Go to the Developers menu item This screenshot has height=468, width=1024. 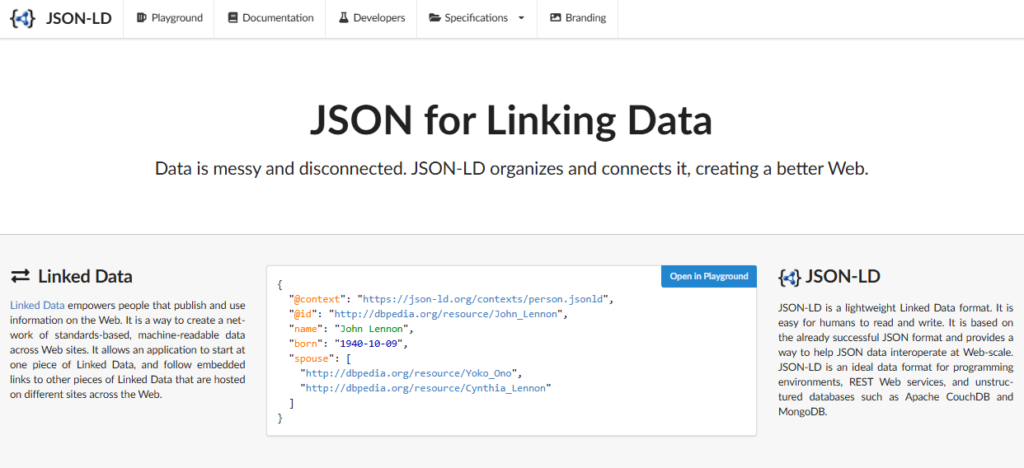click(x=372, y=18)
